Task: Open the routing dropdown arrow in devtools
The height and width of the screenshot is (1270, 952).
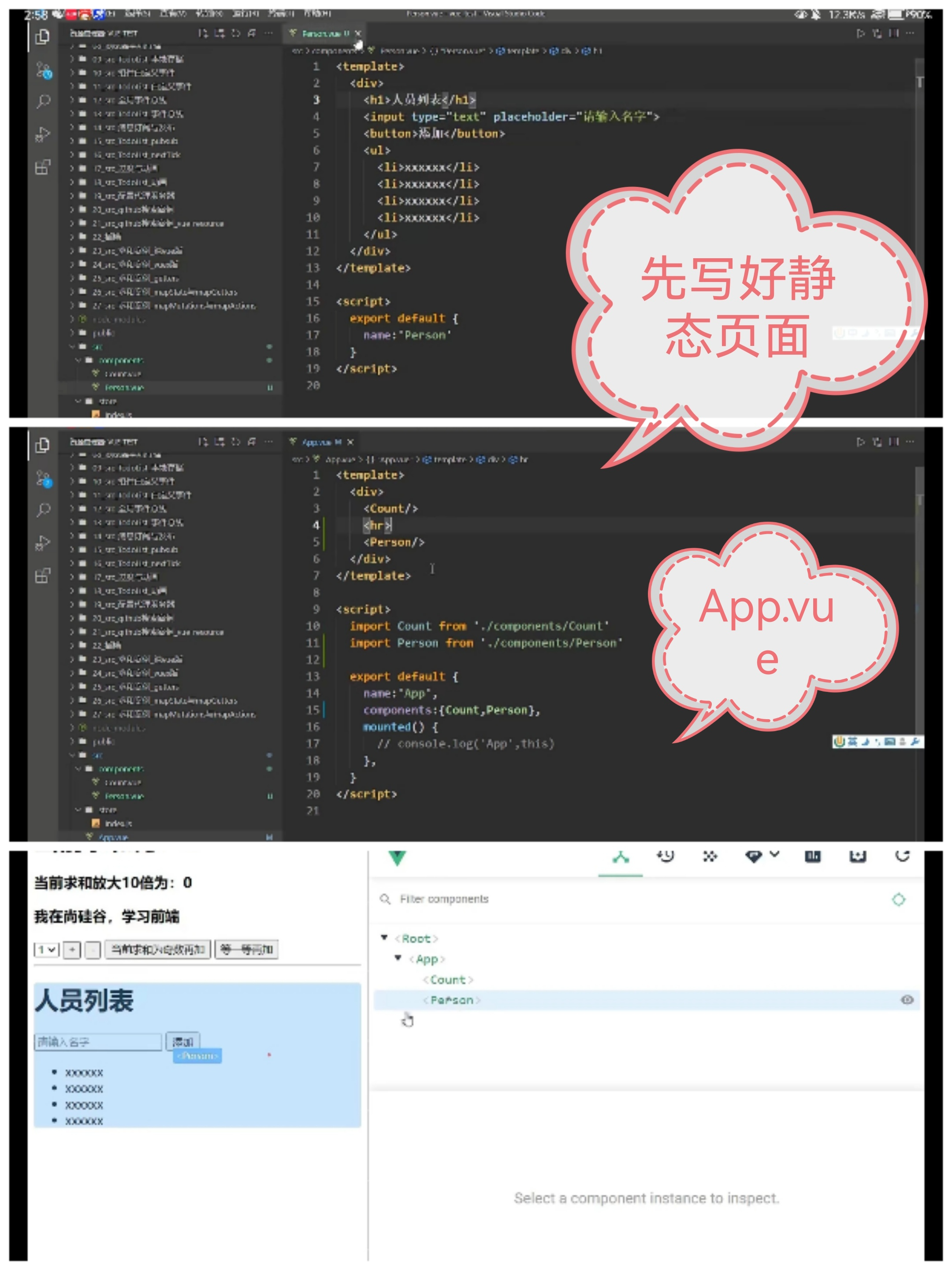Action: pyautogui.click(x=774, y=855)
